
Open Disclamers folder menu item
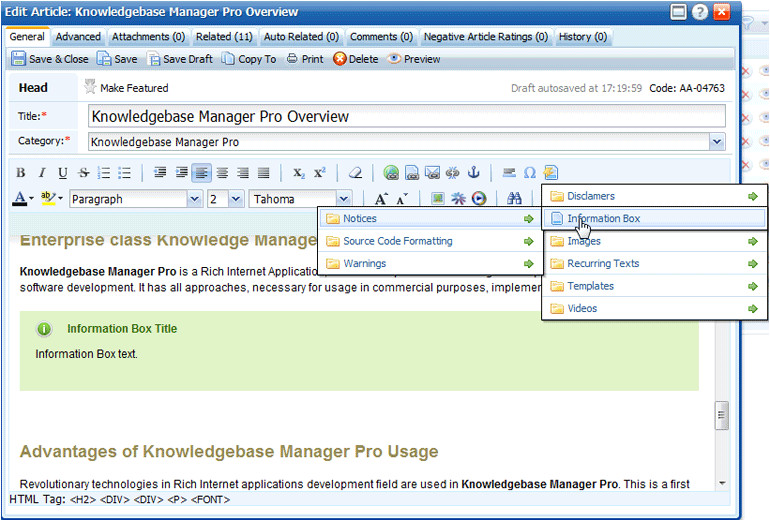tap(654, 196)
